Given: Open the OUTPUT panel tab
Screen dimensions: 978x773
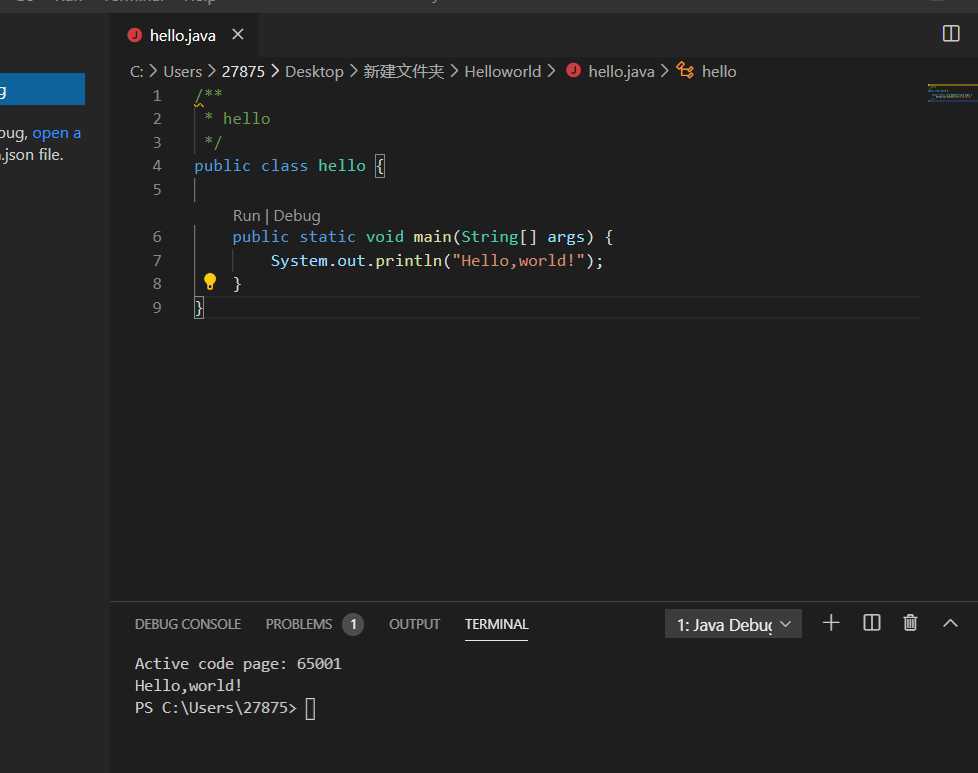Looking at the screenshot, I should click(414, 624).
